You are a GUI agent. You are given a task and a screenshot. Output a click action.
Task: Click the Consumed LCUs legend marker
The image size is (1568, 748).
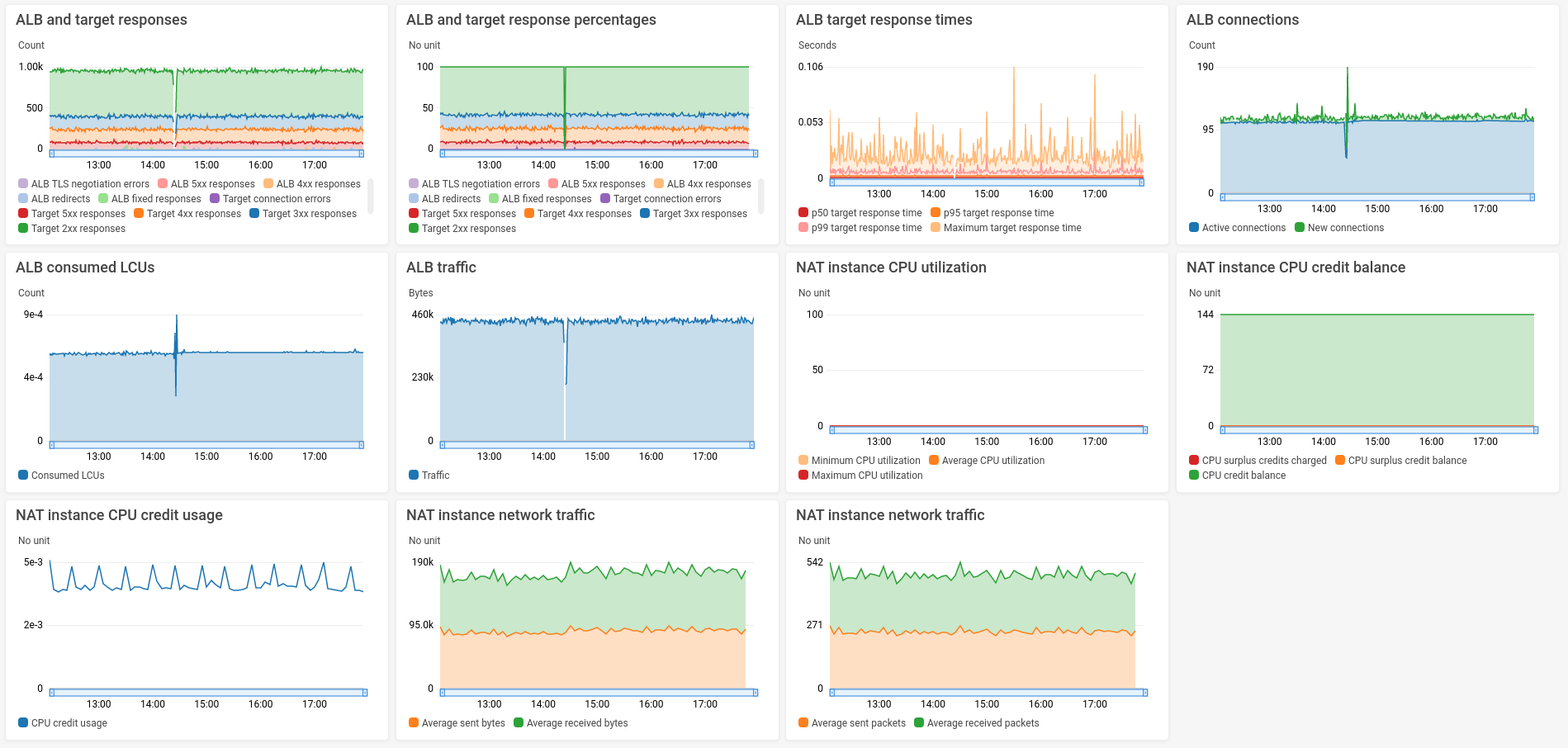point(23,476)
